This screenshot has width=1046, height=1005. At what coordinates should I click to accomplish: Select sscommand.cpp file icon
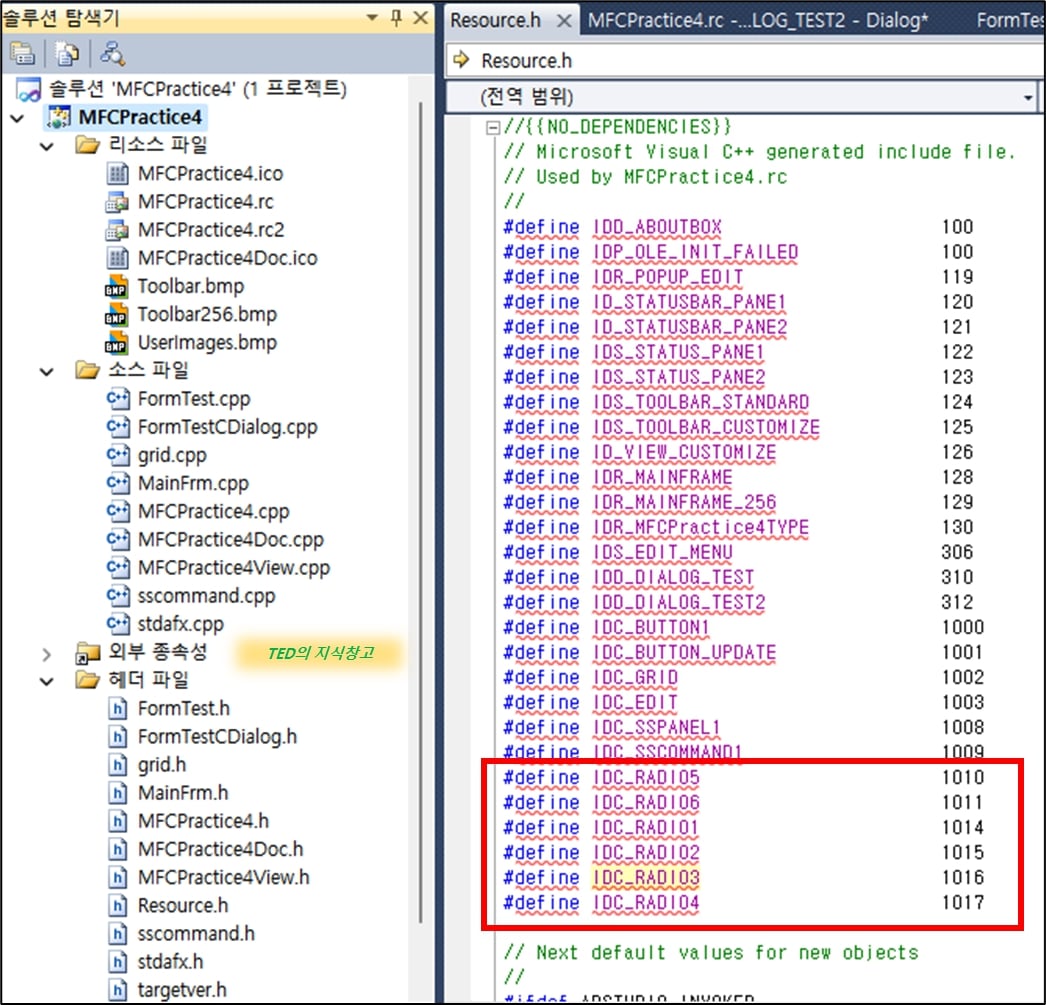pyautogui.click(x=118, y=596)
